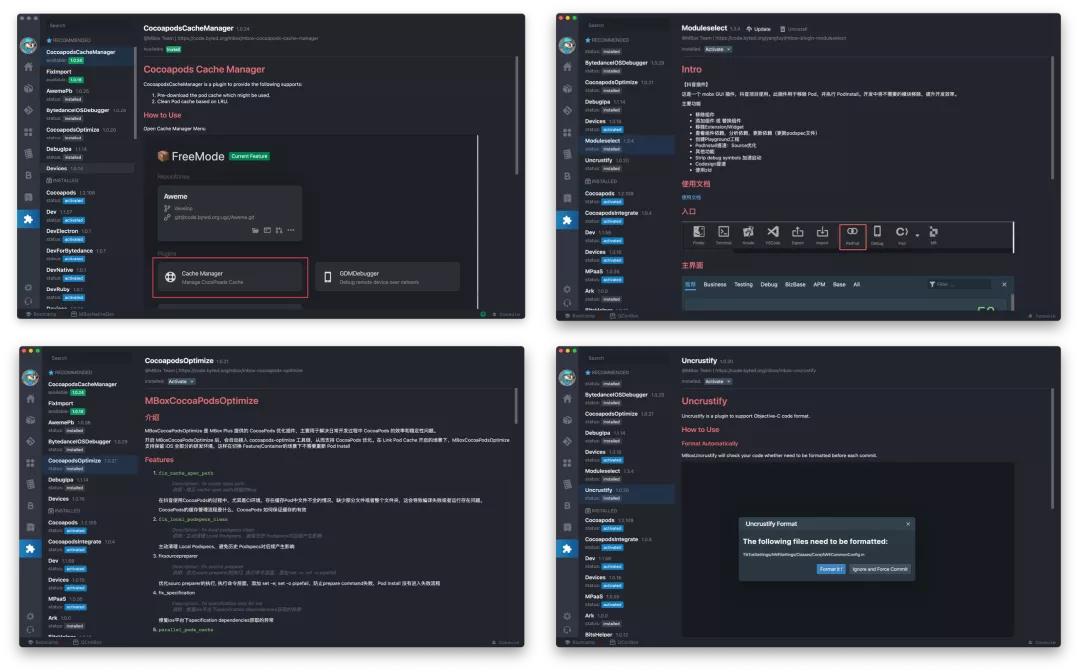Click the C-shaped icon in Moduleselect toolbar
This screenshot has width=1080, height=672.
click(x=901, y=234)
